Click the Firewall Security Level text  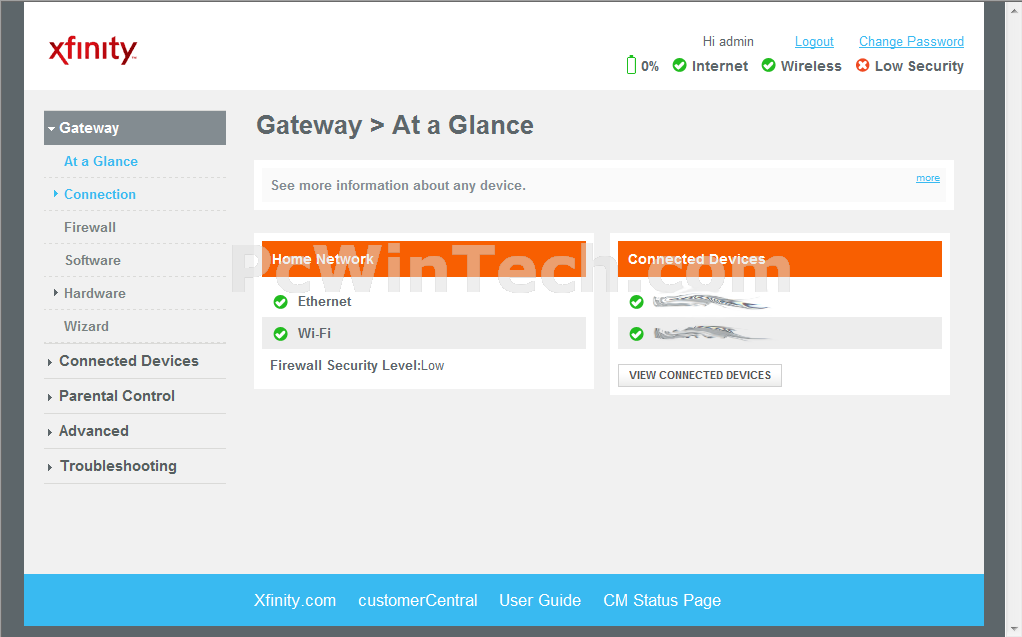coord(357,366)
